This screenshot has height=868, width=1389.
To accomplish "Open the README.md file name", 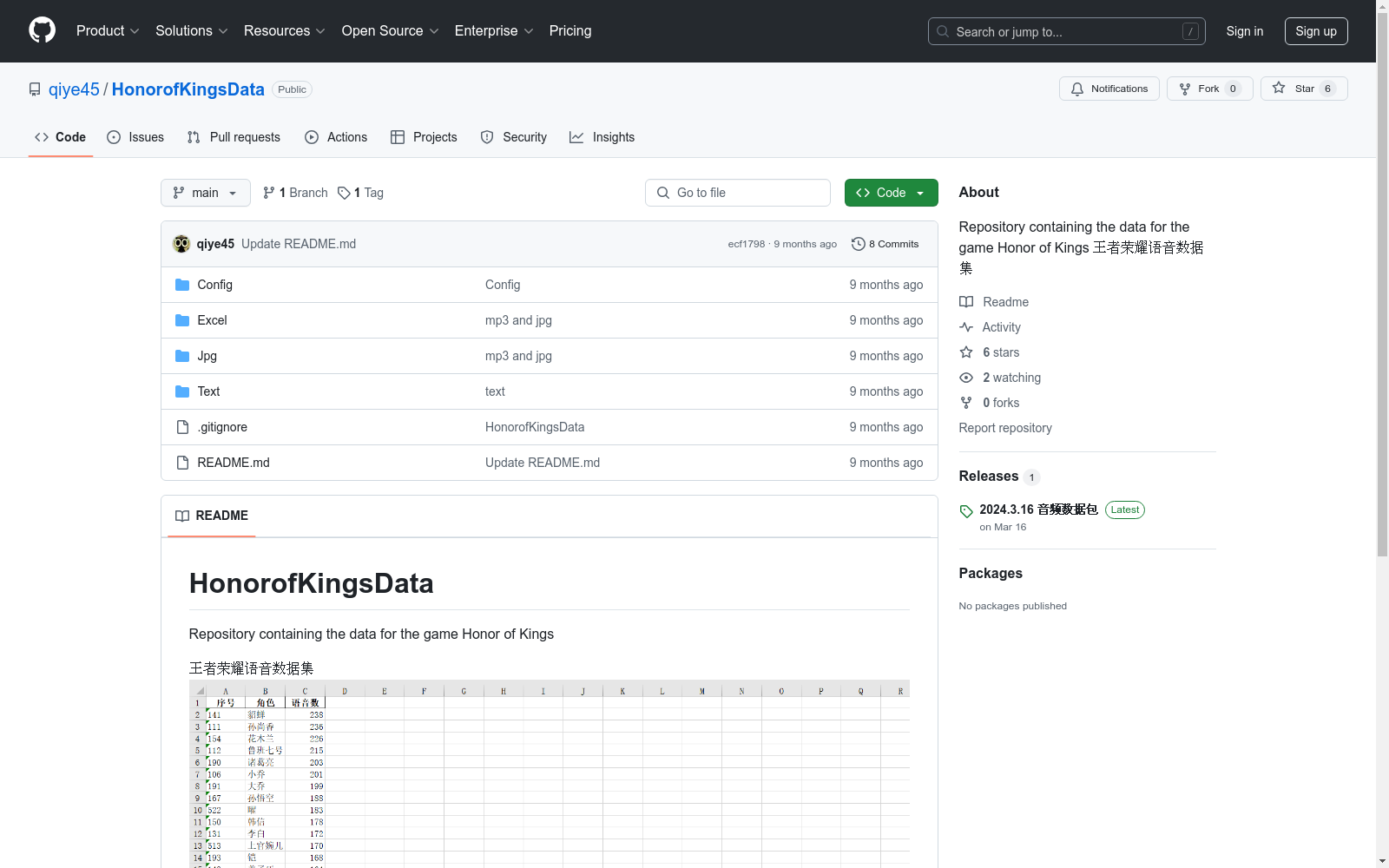I will pyautogui.click(x=234, y=463).
